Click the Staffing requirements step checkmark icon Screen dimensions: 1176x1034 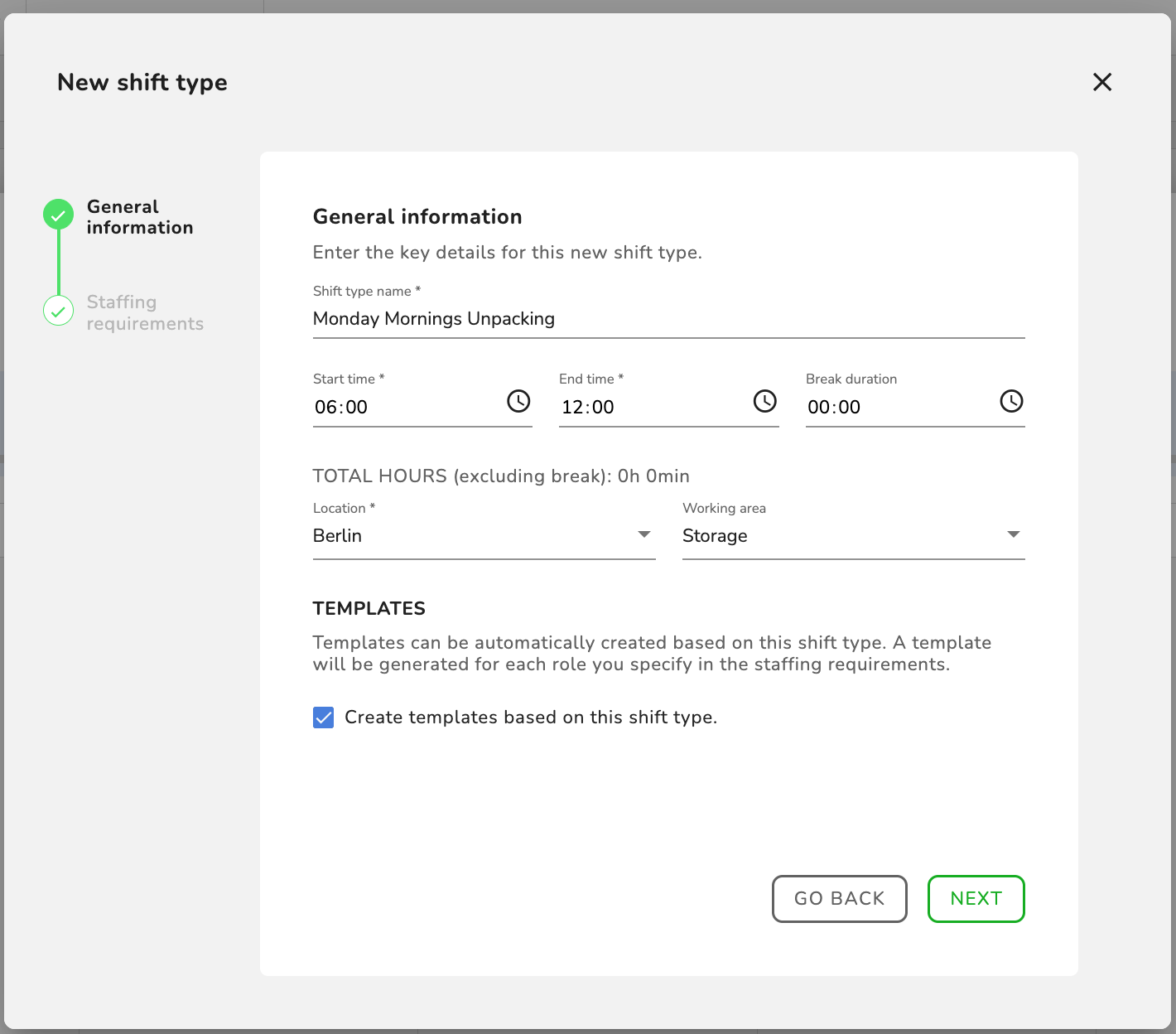59,311
